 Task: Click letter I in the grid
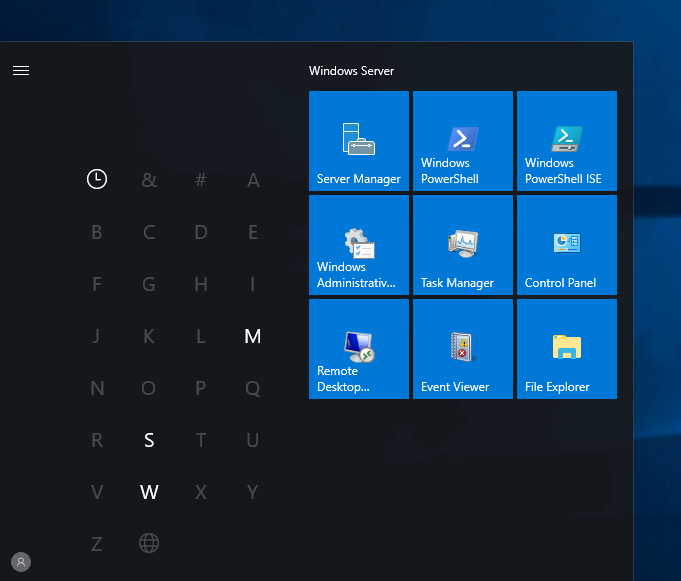(253, 284)
